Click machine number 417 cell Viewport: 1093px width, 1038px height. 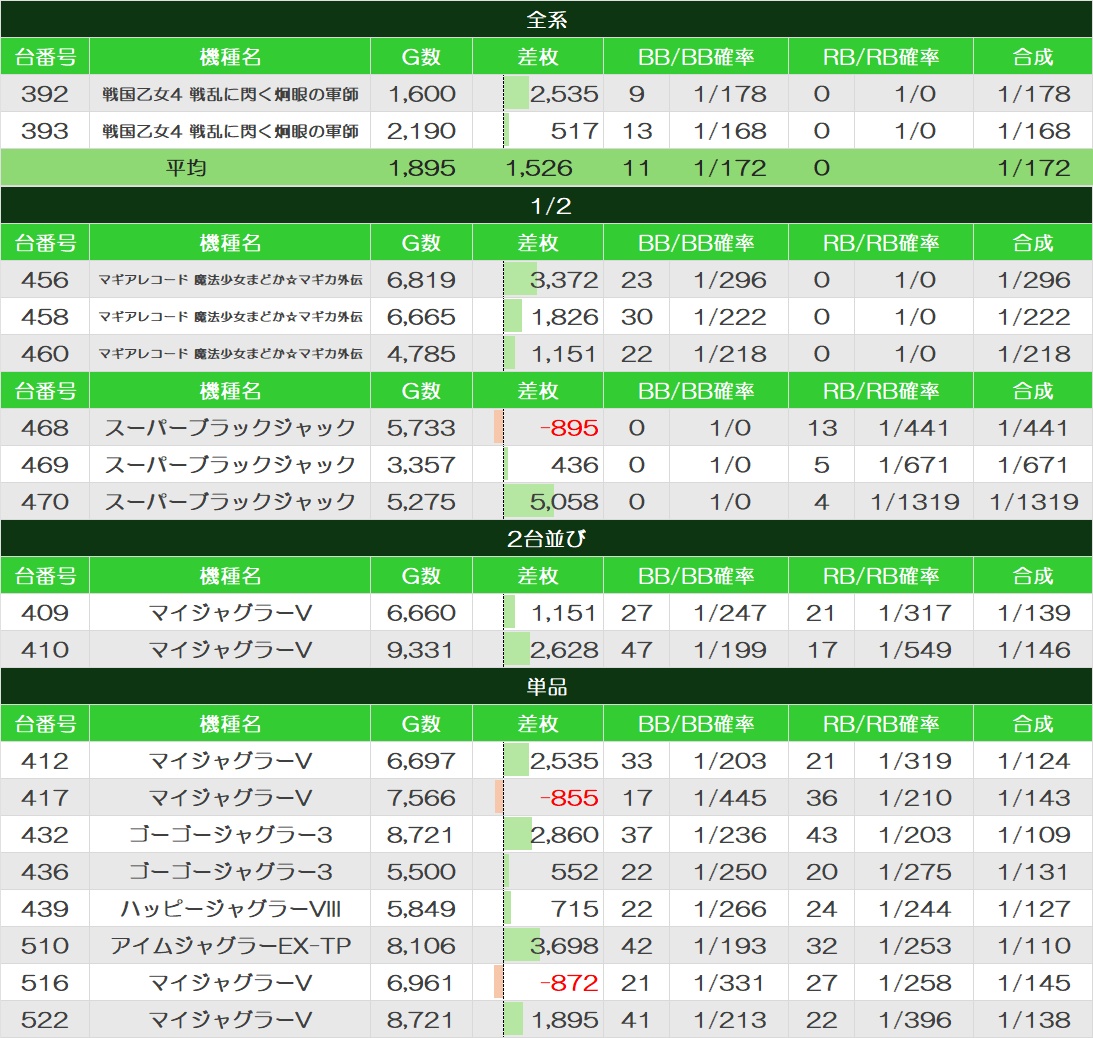[45, 797]
